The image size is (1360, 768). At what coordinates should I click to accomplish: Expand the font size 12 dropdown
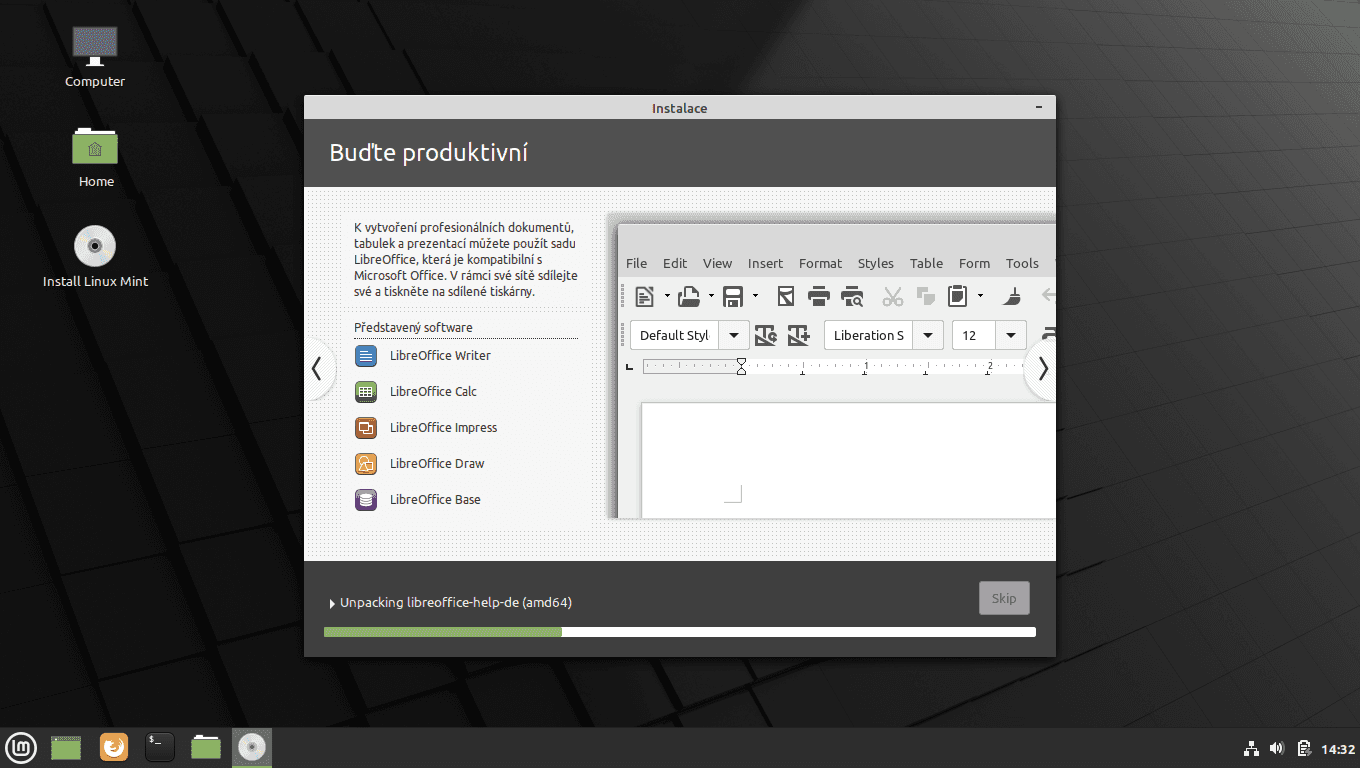tap(1011, 335)
